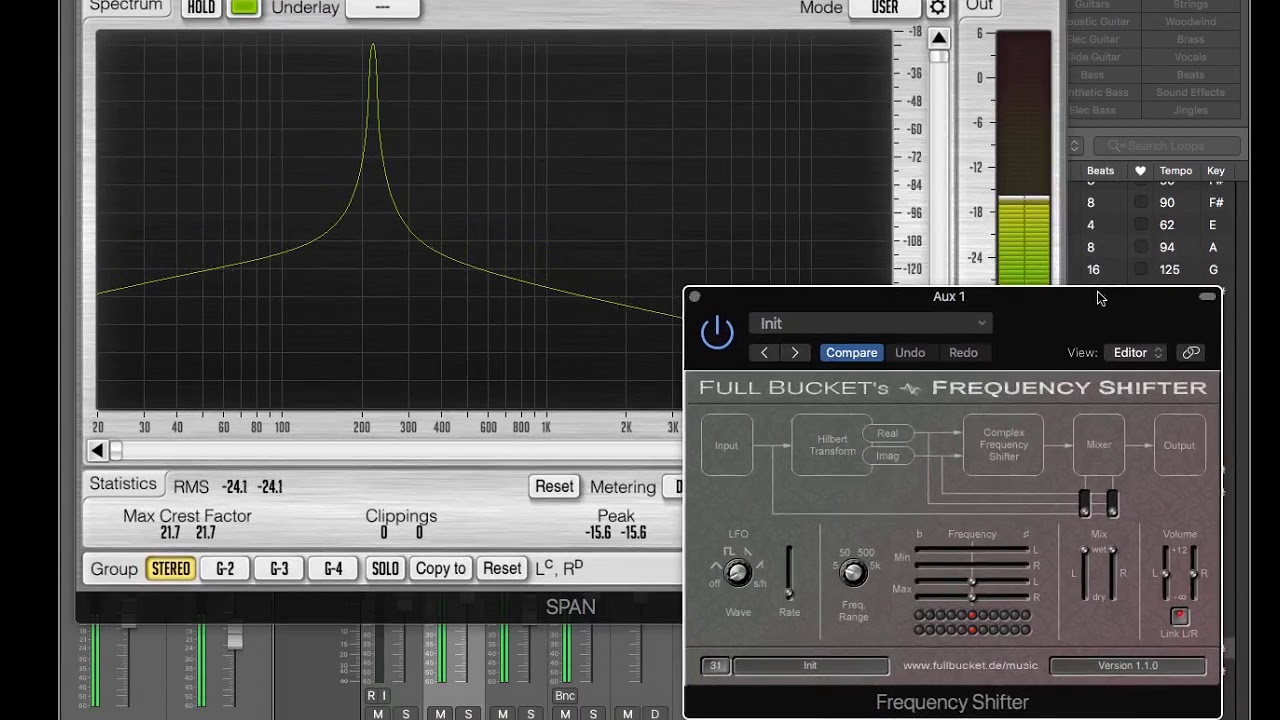
Task: Turn the Freq. Range knob
Action: coord(853,572)
